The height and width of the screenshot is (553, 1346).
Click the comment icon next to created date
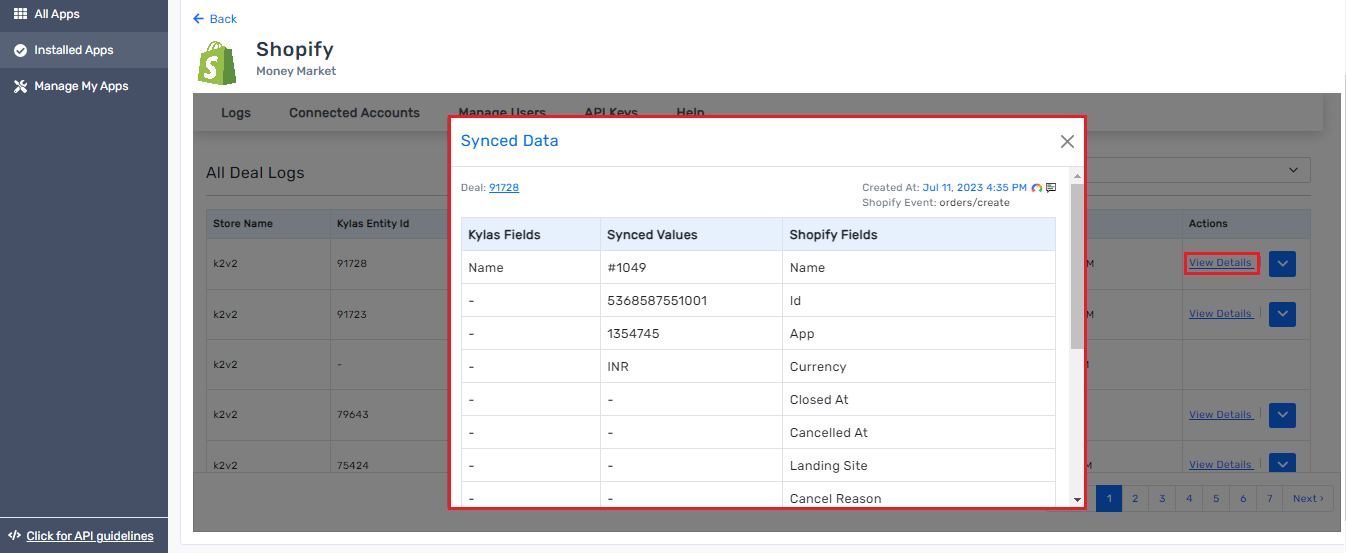click(x=1051, y=188)
